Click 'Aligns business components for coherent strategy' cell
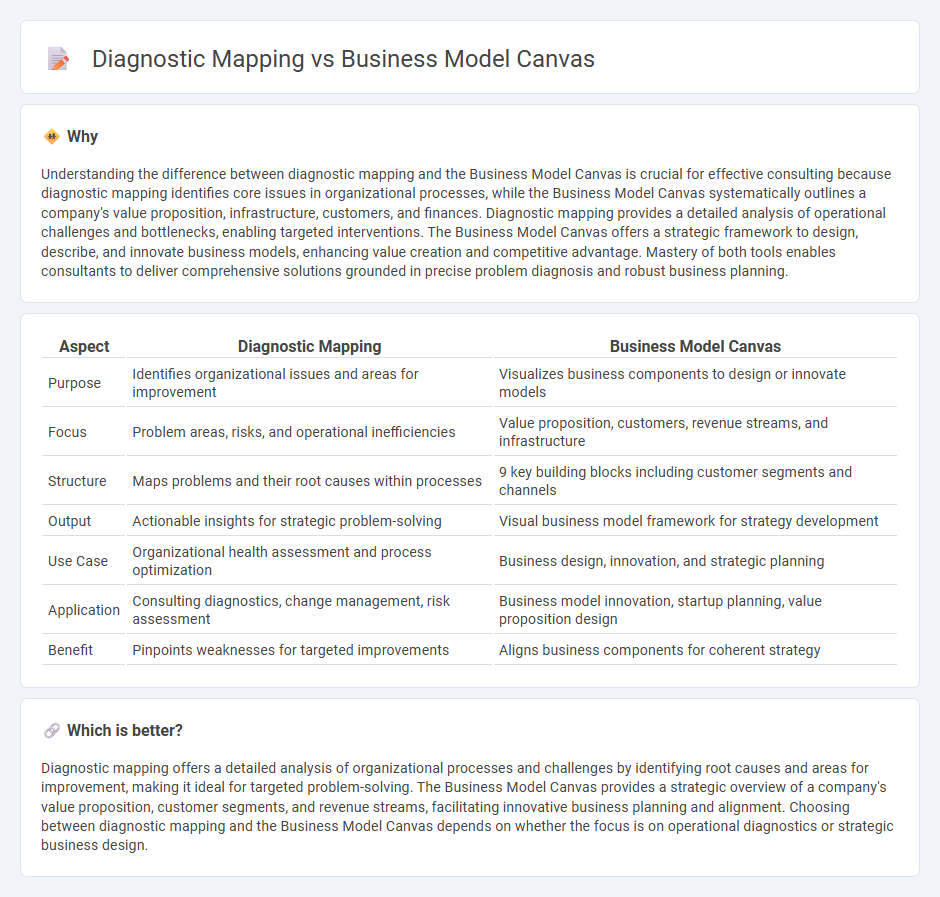This screenshot has width=940, height=897. pos(695,650)
